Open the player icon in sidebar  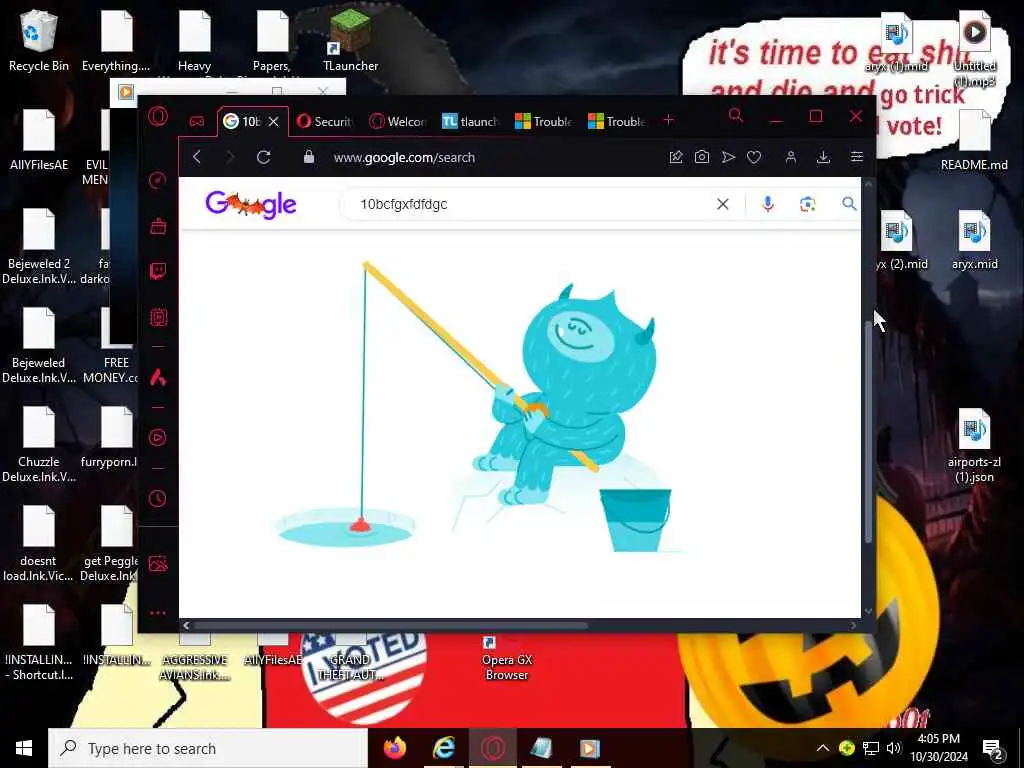click(x=157, y=437)
